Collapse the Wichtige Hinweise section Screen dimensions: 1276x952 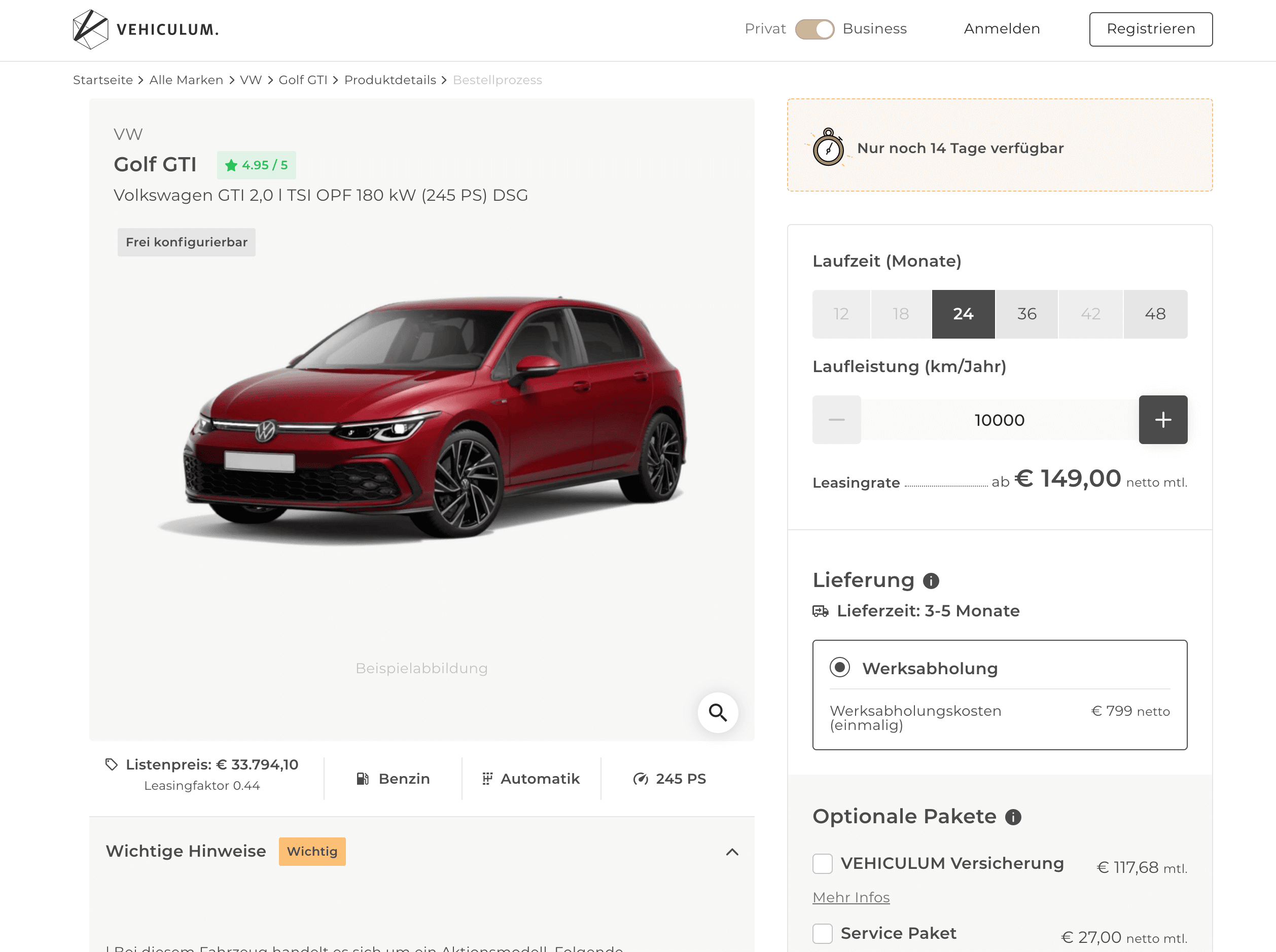[x=731, y=852]
